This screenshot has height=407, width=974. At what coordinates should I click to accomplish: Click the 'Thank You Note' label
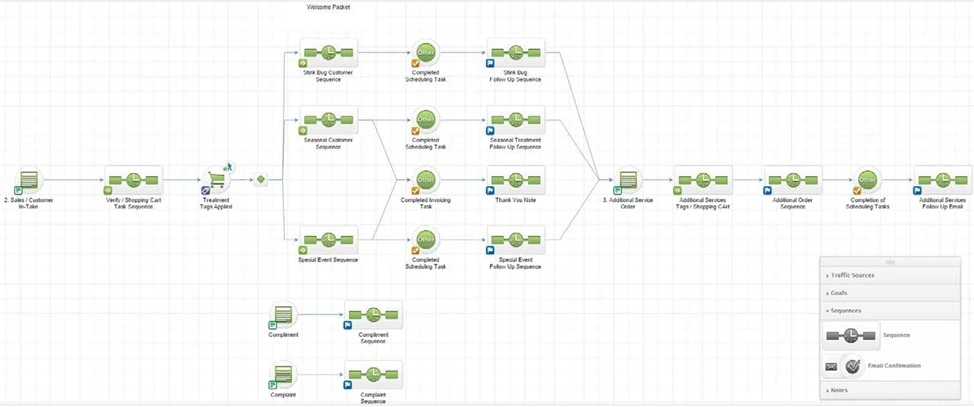(516, 200)
